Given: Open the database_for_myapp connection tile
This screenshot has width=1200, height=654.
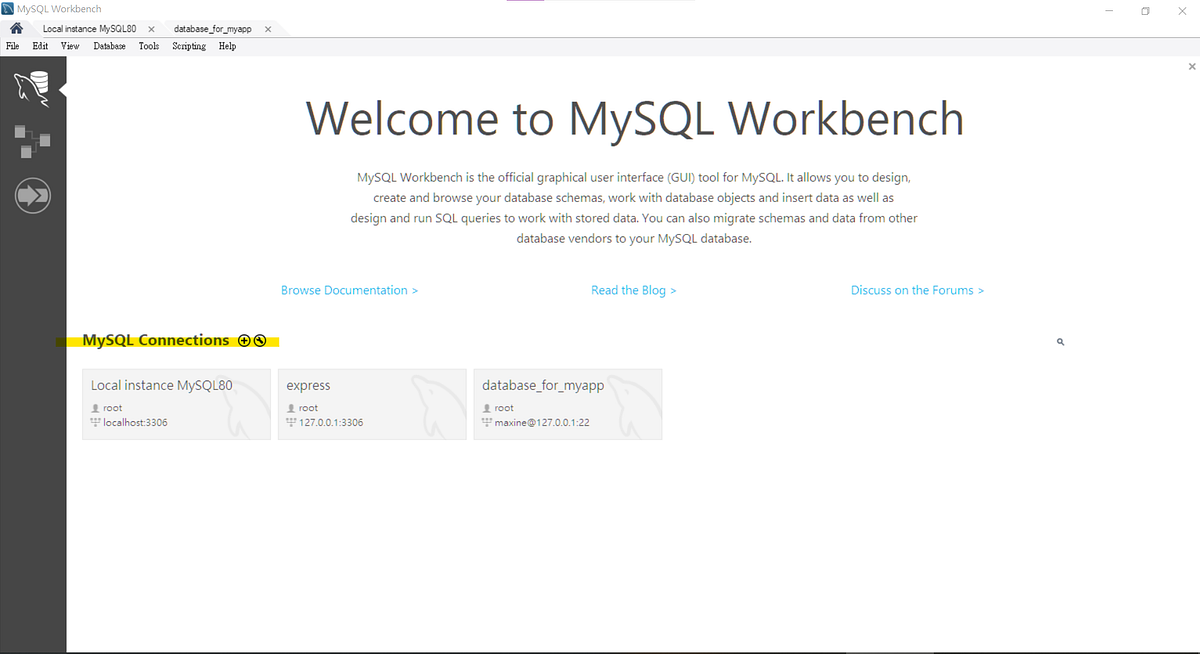Looking at the screenshot, I should coord(567,404).
